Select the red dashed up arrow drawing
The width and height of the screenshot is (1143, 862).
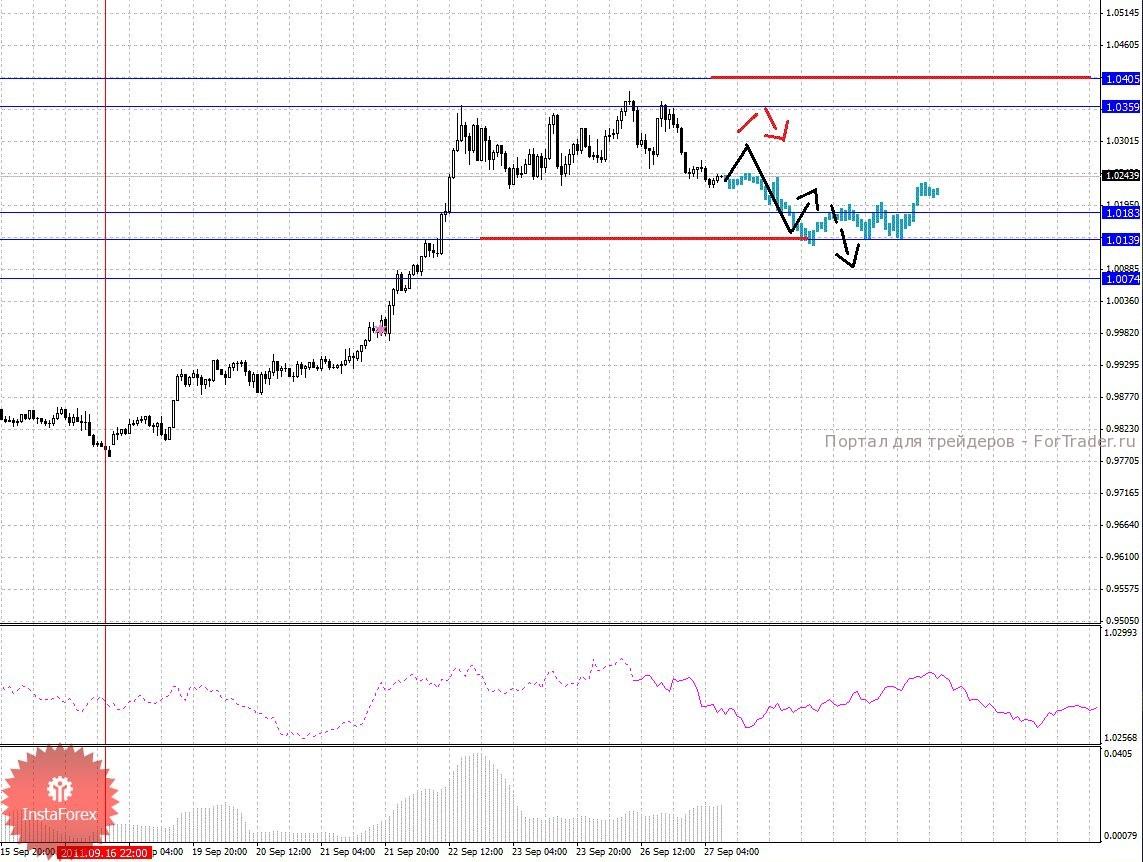pos(747,122)
